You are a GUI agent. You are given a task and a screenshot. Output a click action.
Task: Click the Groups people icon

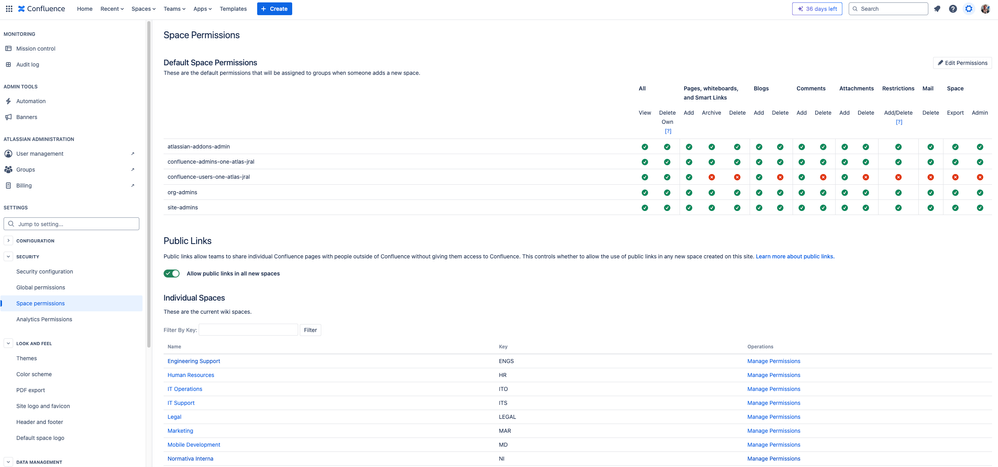click(x=8, y=169)
